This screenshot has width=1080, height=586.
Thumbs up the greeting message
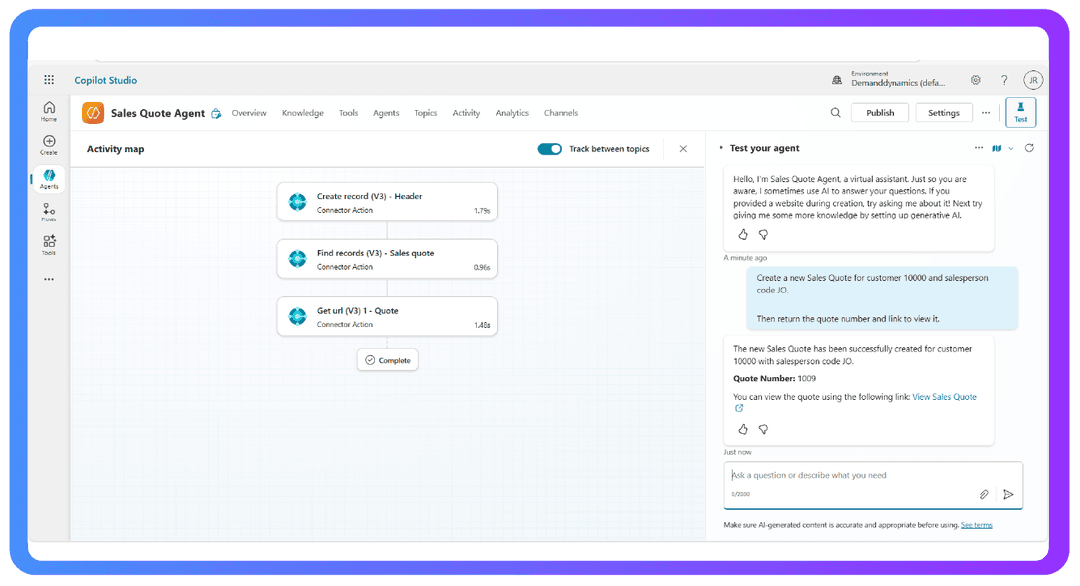(x=742, y=235)
